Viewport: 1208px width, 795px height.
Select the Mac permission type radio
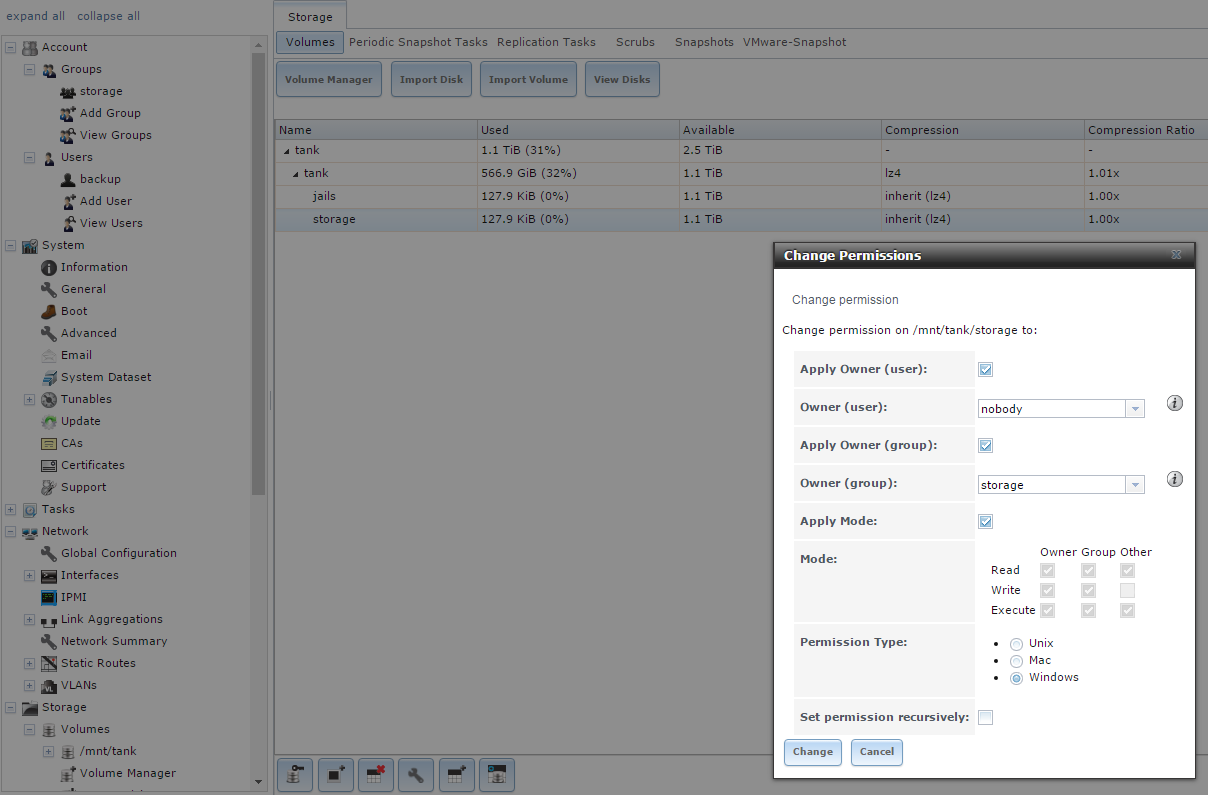point(1017,661)
